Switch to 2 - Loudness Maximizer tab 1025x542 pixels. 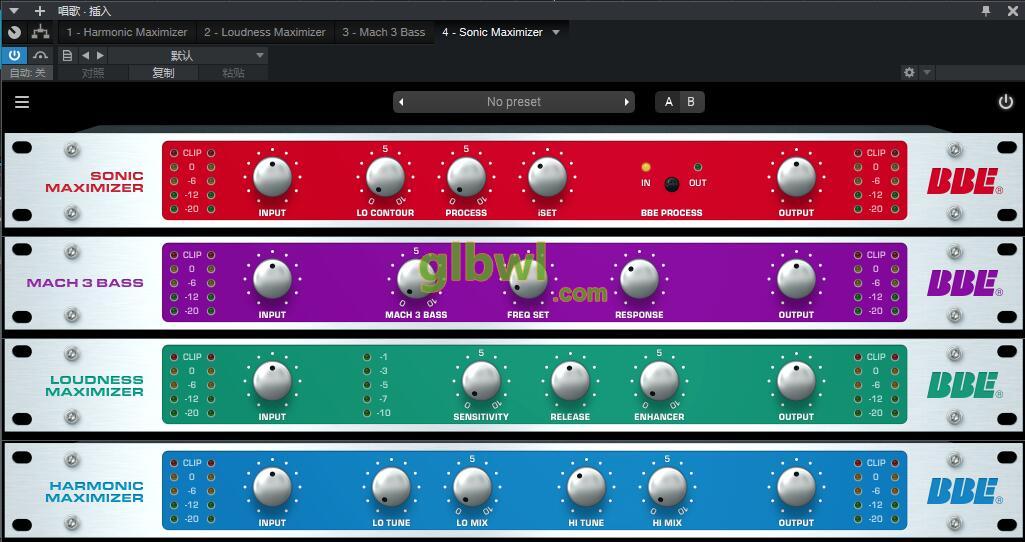(x=265, y=32)
